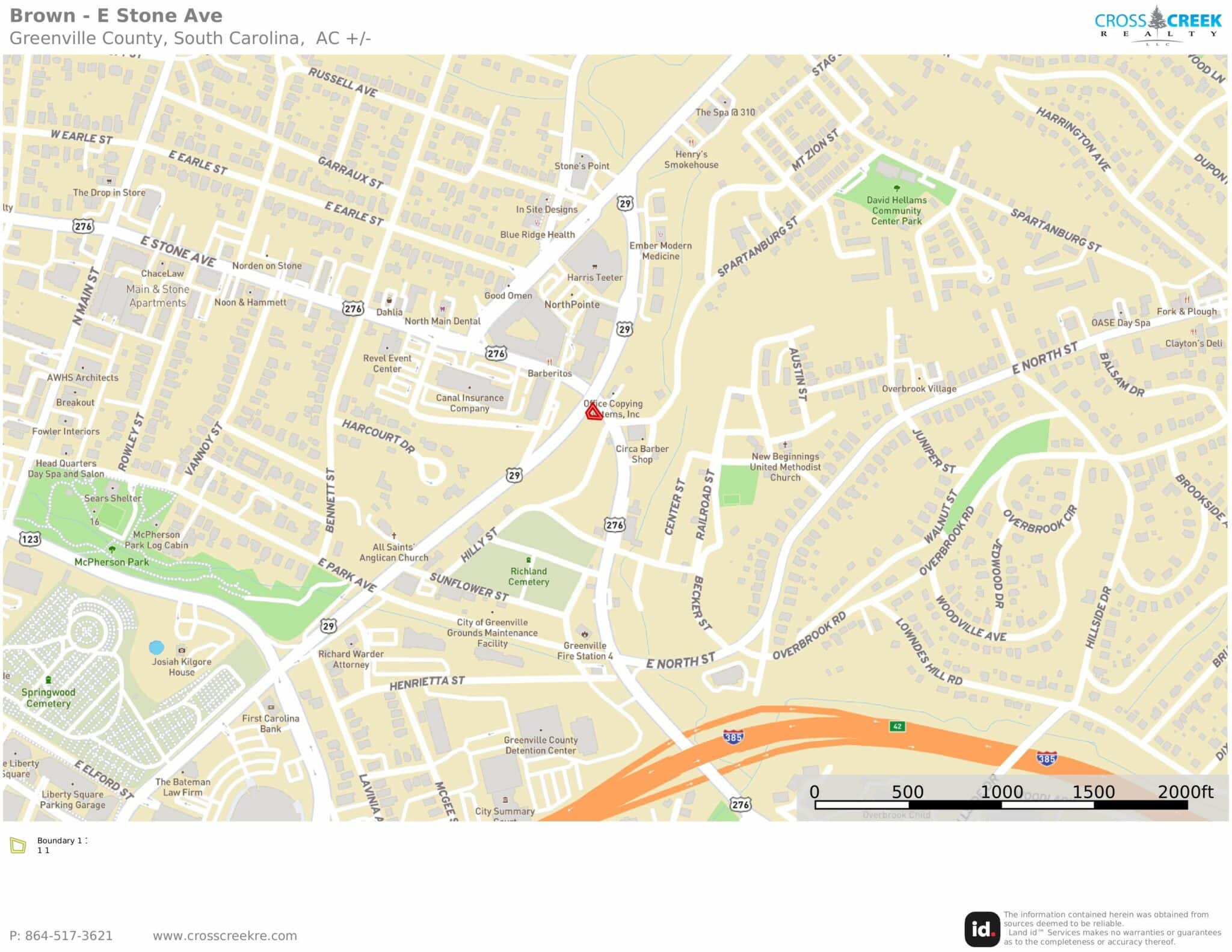Click the US 123 route shield
Image resolution: width=1232 pixels, height=952 pixels.
(30, 538)
